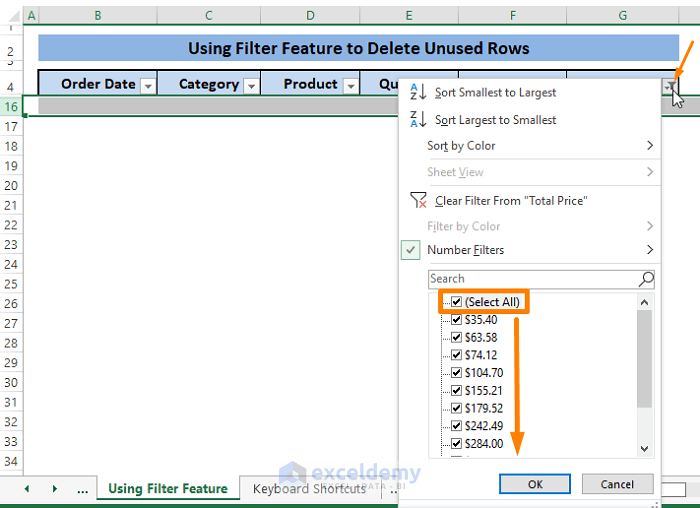Select row 20 header
This screenshot has height=508, width=700.
click(11, 186)
